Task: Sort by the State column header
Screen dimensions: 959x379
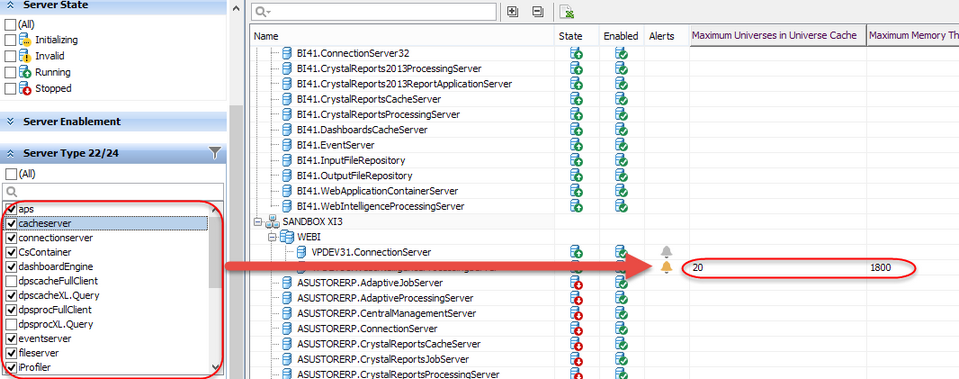Action: coord(571,36)
